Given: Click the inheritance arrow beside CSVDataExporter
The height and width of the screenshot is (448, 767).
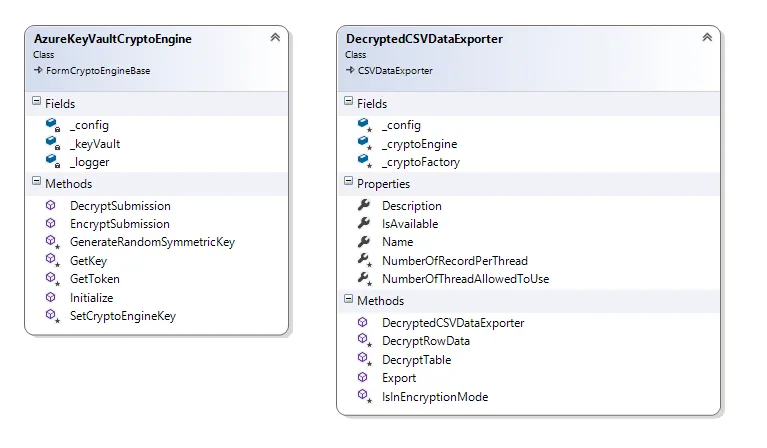Looking at the screenshot, I should tap(350, 70).
